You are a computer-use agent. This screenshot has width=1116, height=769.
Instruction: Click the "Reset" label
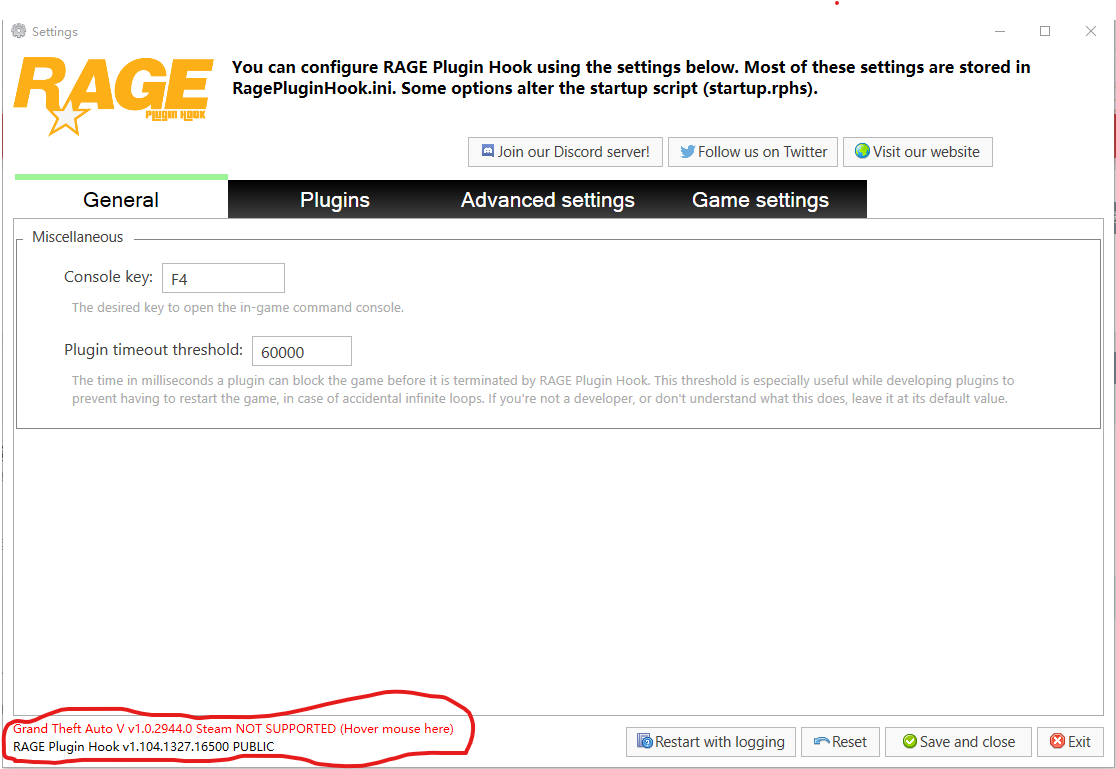click(x=849, y=742)
